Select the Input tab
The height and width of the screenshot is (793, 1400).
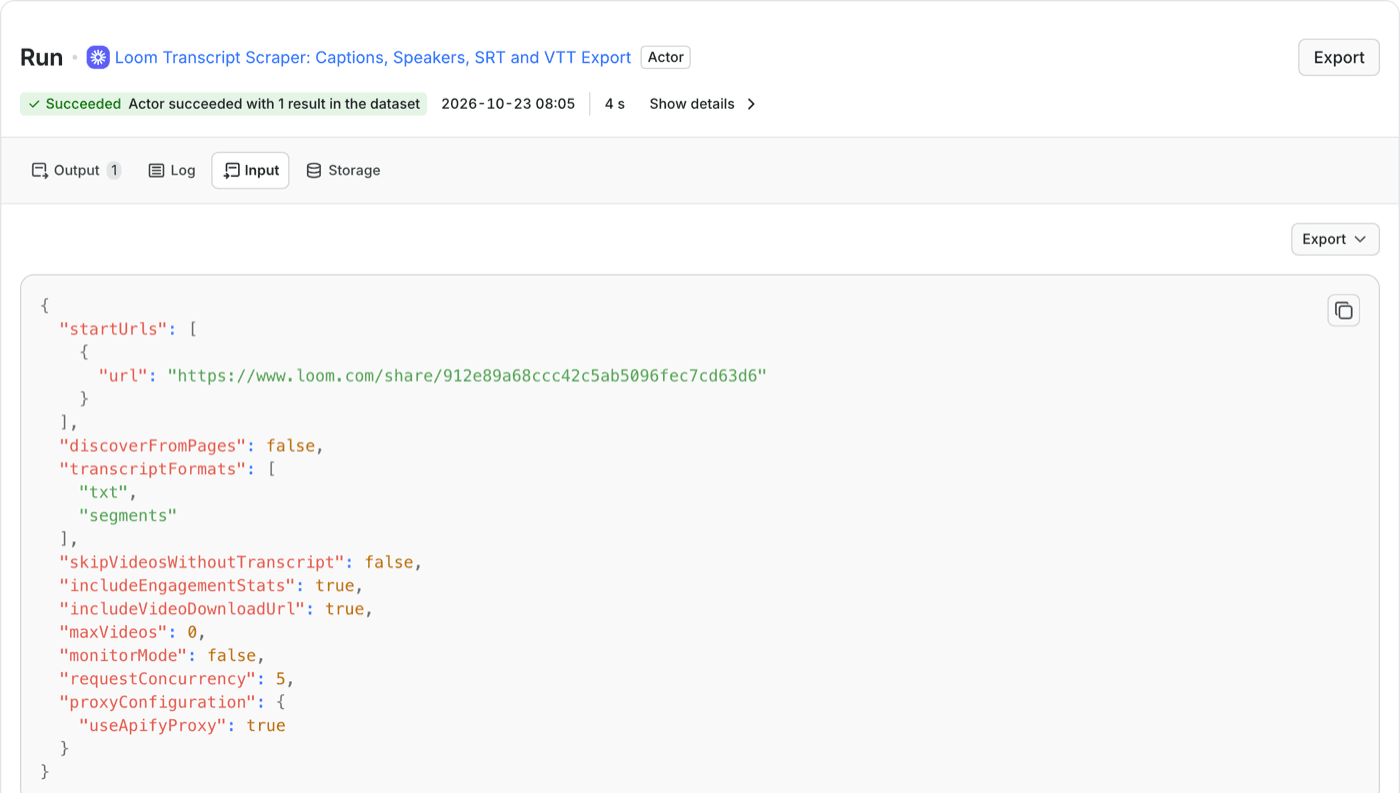[x=250, y=170]
